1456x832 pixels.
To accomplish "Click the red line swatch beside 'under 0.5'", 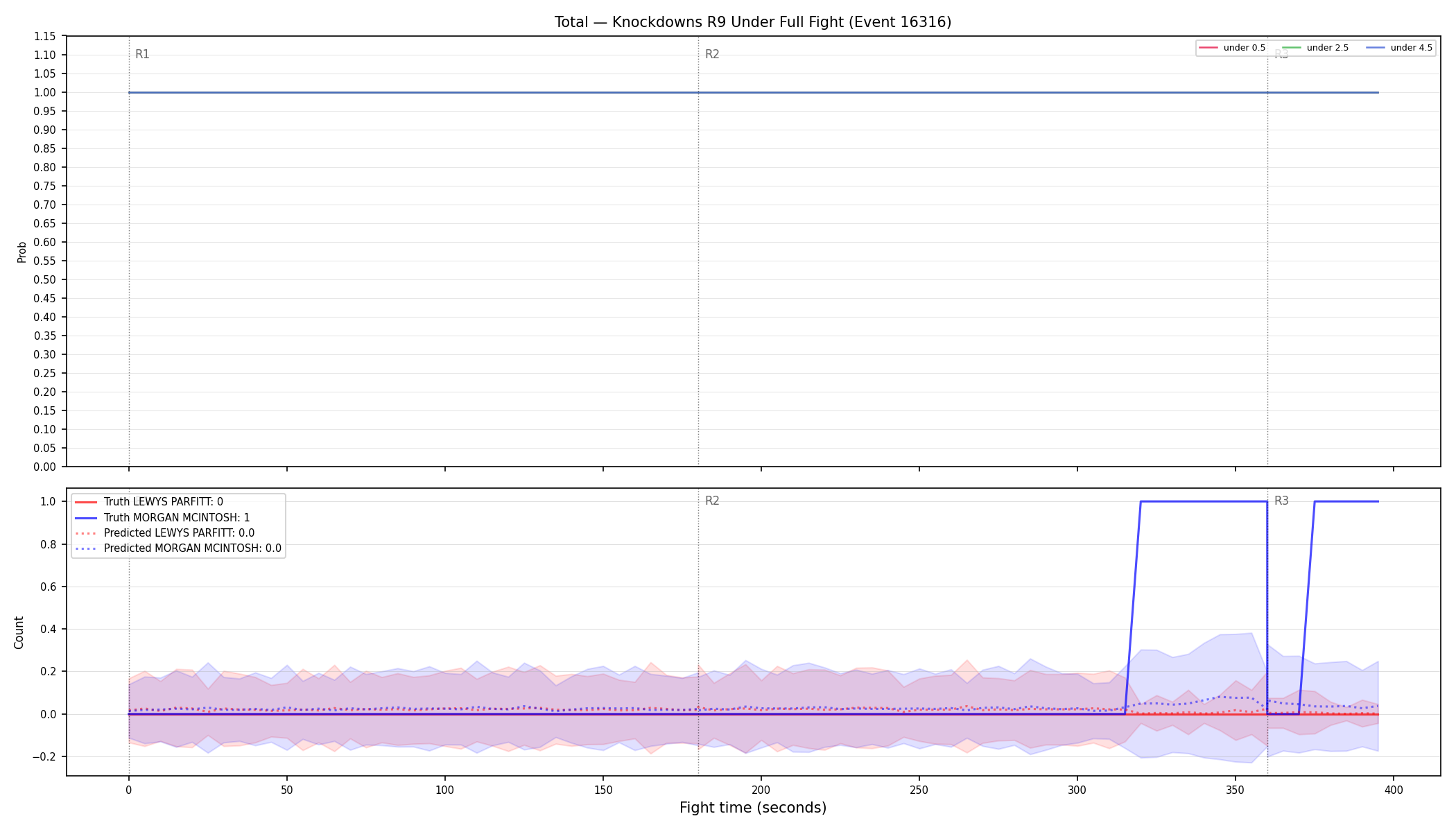I will tap(1208, 48).
